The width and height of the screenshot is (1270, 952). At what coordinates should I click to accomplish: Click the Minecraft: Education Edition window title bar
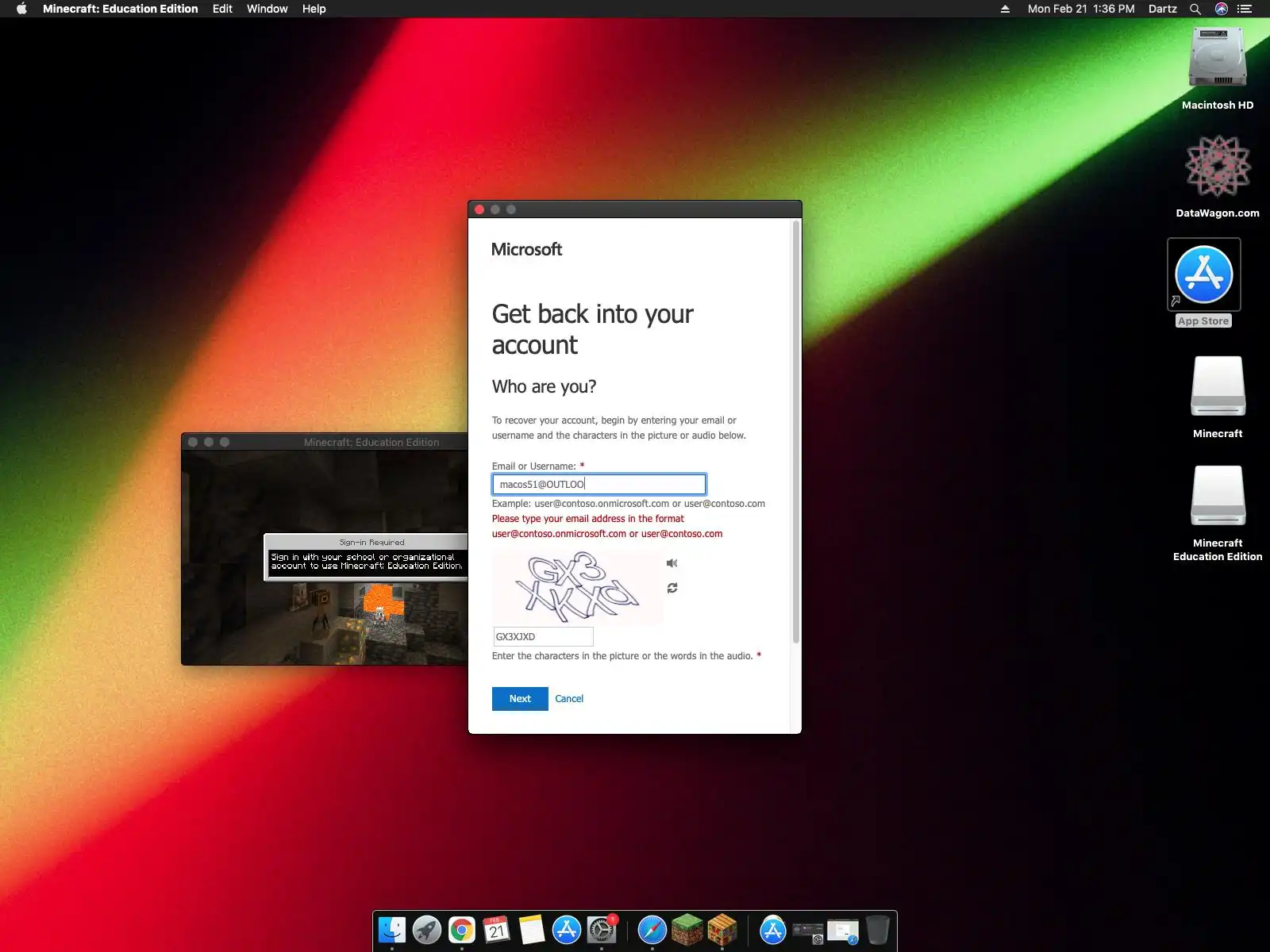pyautogui.click(x=325, y=442)
